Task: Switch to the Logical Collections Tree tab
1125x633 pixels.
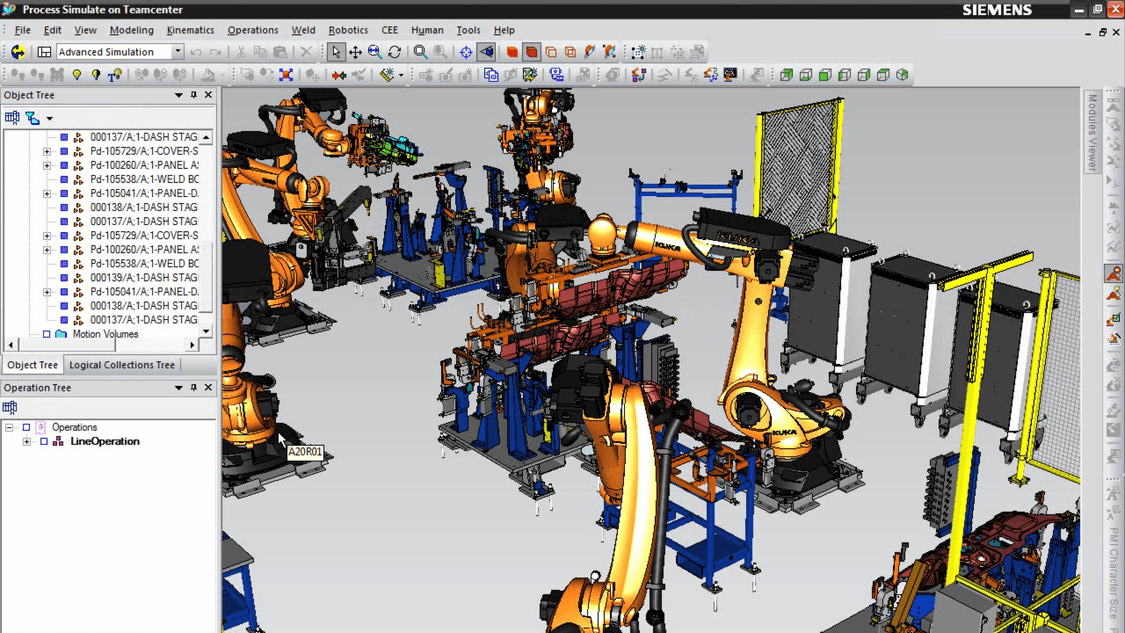Action: pos(121,365)
